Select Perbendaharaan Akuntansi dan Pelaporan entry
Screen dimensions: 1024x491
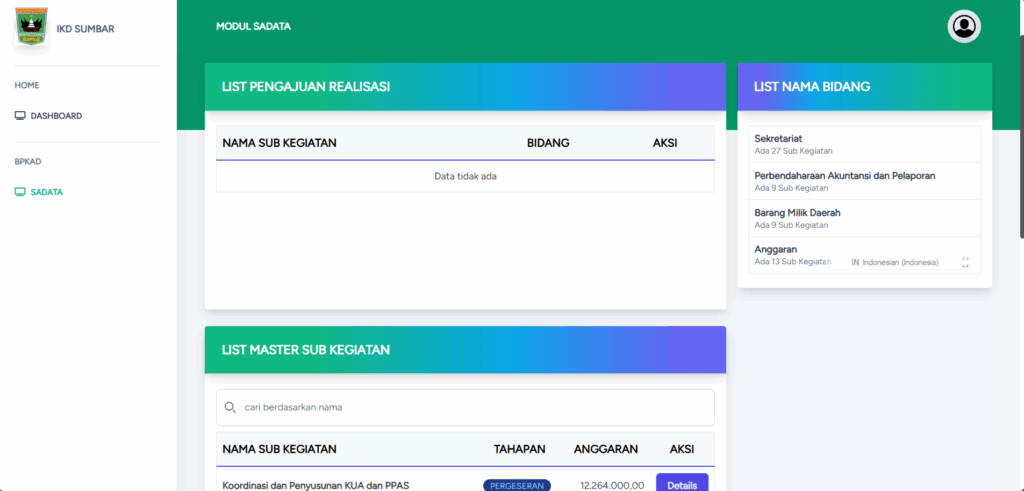(864, 181)
